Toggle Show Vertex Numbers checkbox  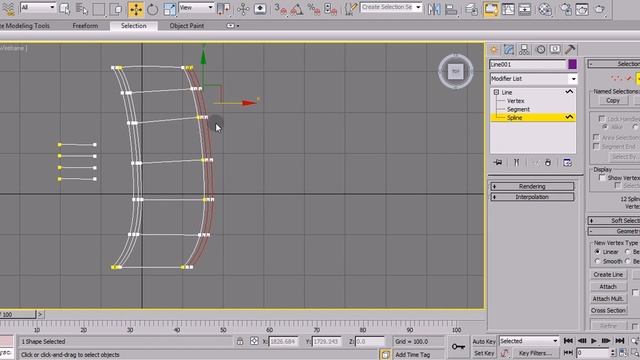click(x=602, y=178)
